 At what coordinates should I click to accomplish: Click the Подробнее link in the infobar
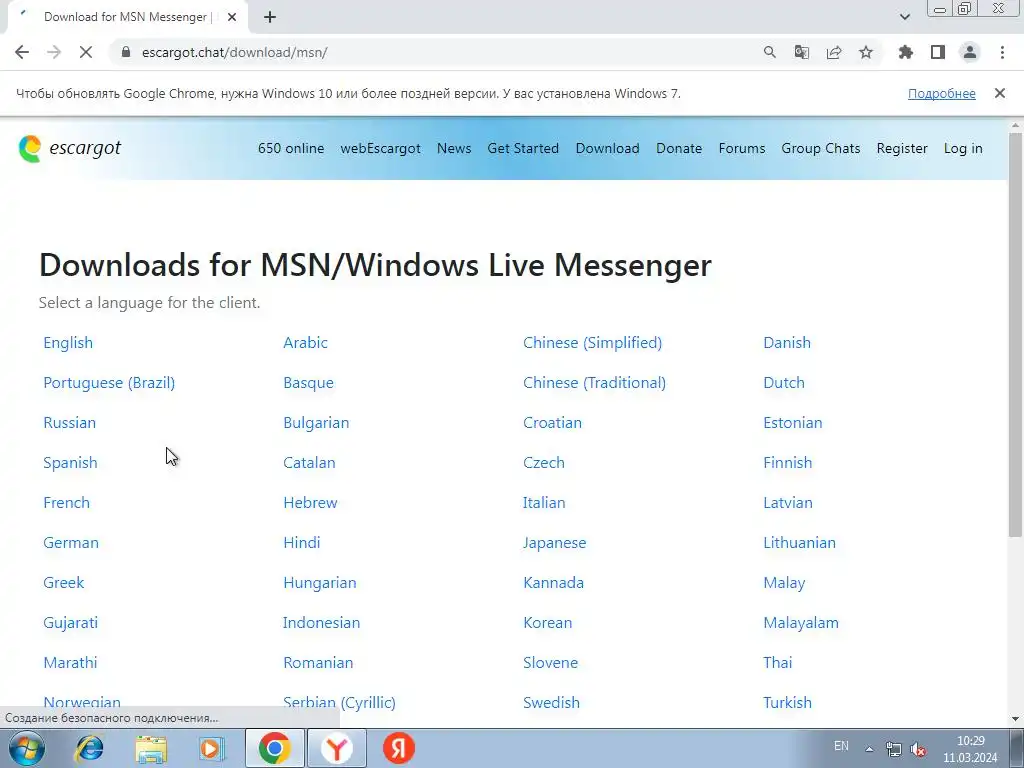pos(942,93)
